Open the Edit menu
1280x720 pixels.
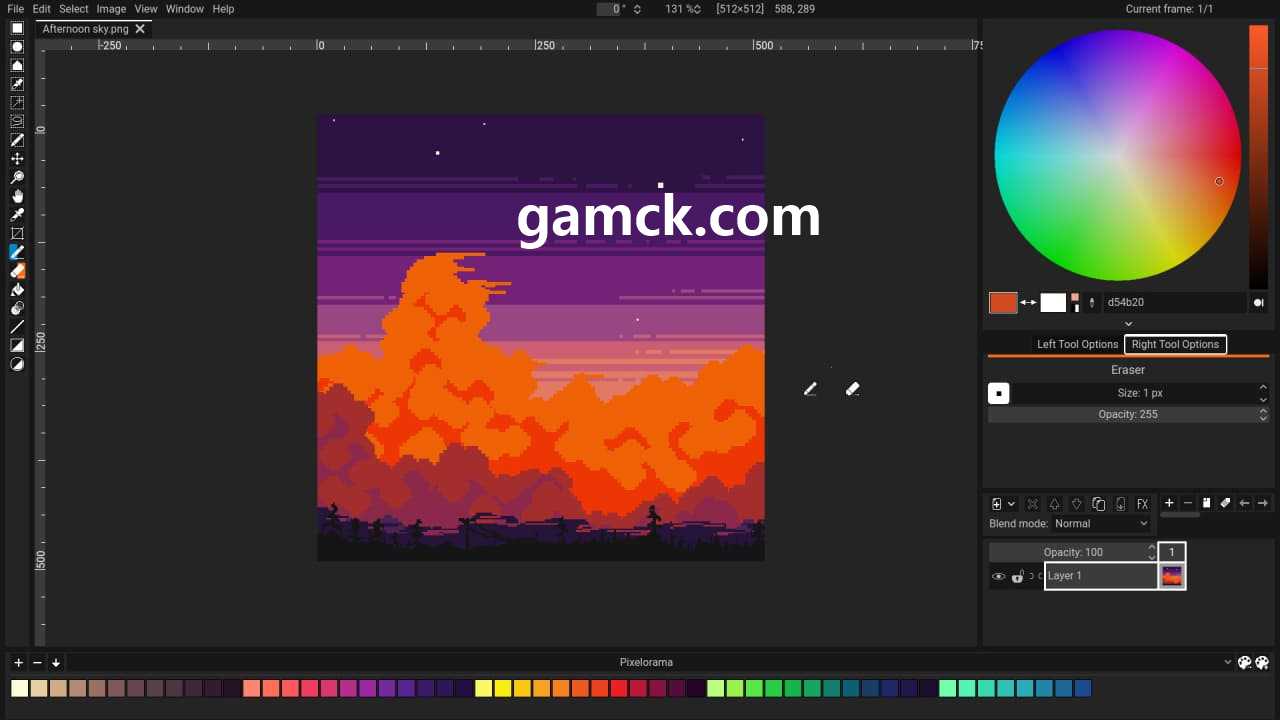[x=41, y=9]
